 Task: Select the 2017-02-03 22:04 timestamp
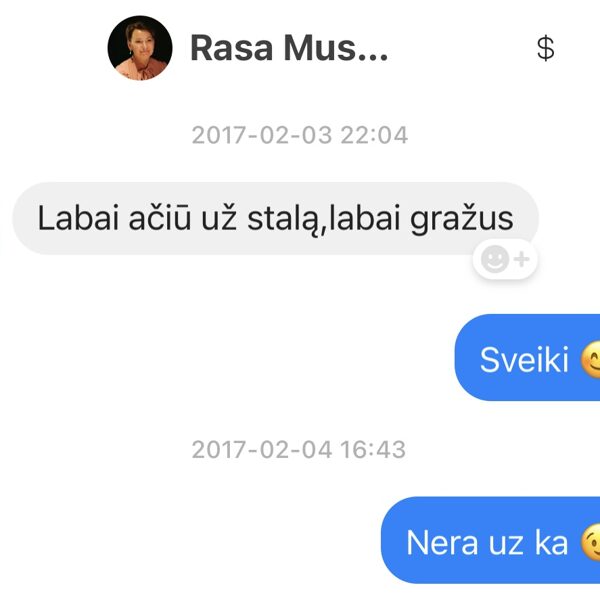point(300,135)
